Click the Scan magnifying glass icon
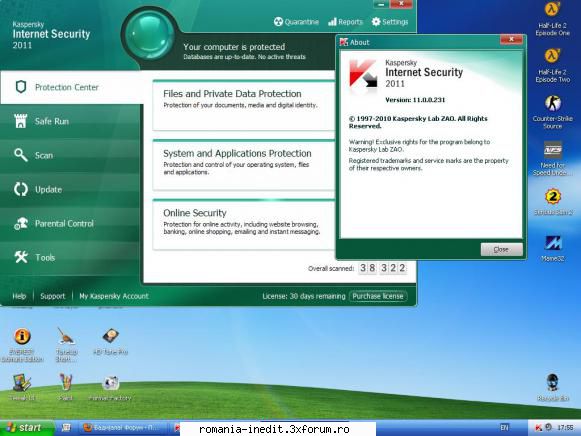The width and height of the screenshot is (581, 436). tap(21, 155)
